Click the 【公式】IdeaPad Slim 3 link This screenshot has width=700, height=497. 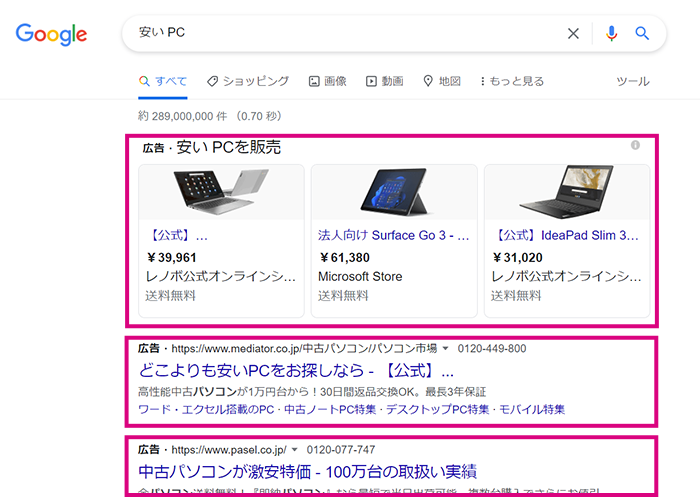click(566, 235)
